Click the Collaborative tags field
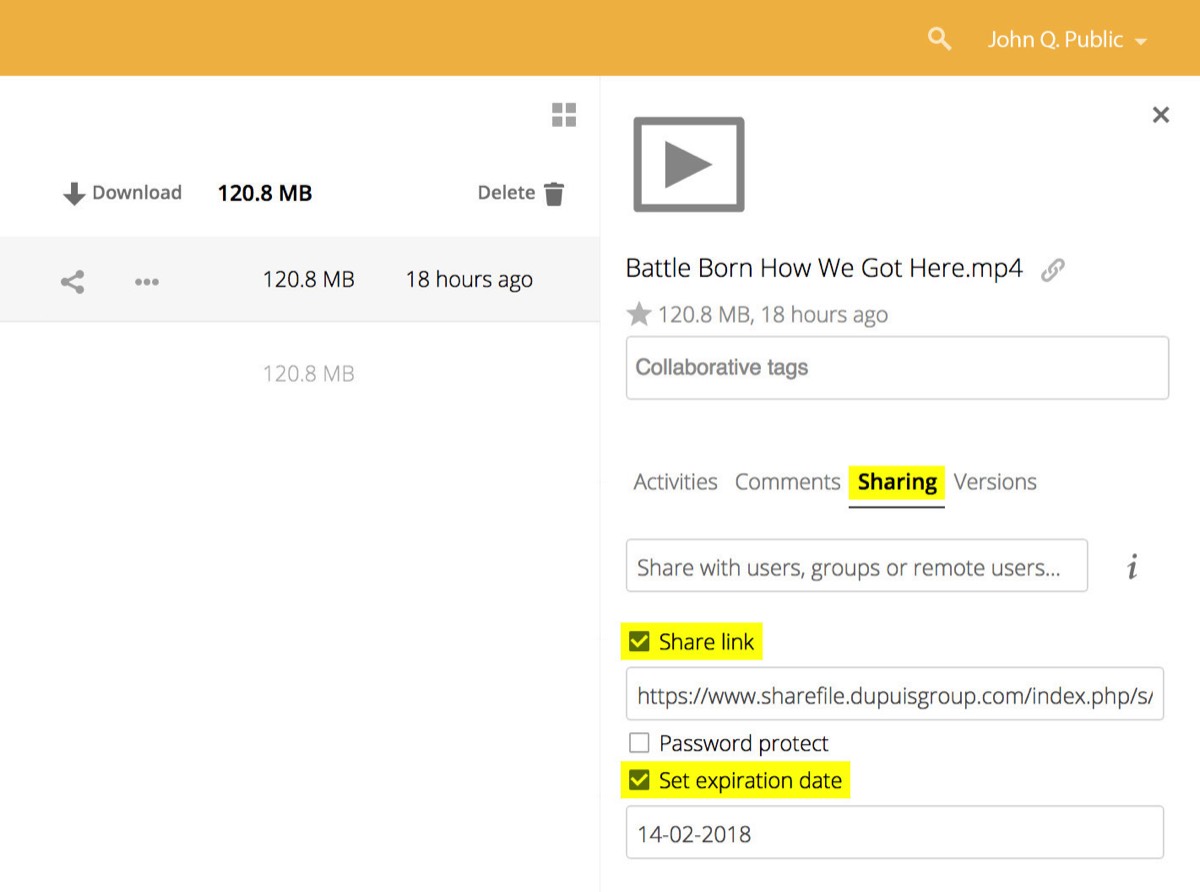Screen dimensions: 1200x892 [x=897, y=368]
